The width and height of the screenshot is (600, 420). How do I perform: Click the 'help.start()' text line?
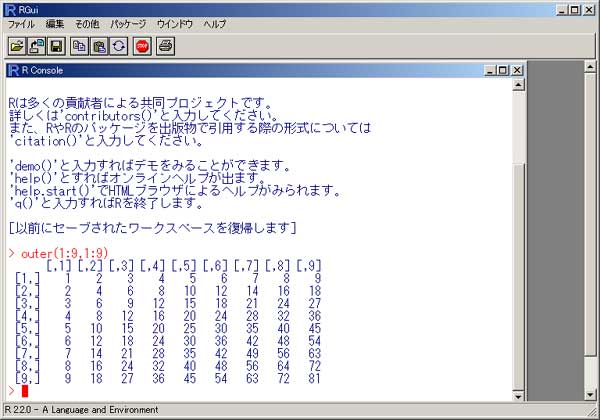point(174,190)
